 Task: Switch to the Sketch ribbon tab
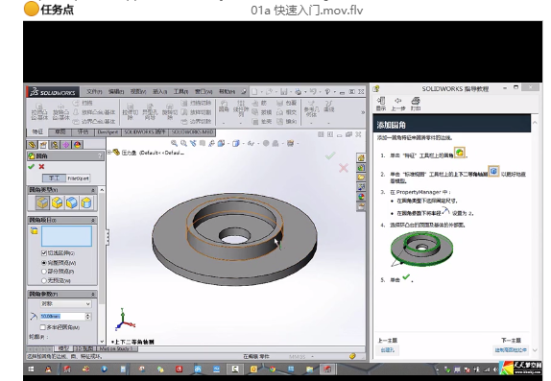60,132
